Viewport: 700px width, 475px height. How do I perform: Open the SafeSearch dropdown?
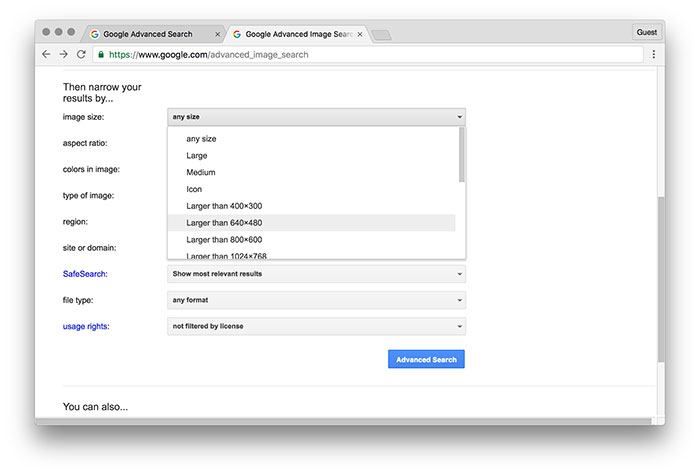pyautogui.click(x=315, y=273)
